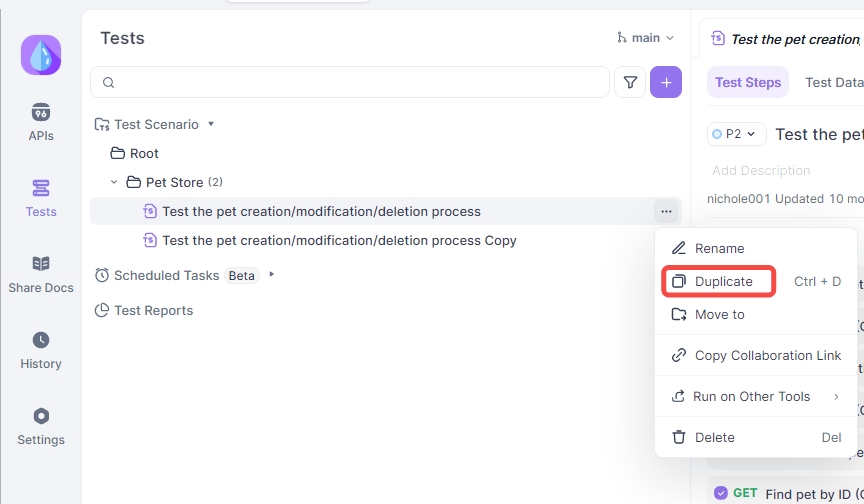Click the tests search input field
Viewport: 864px width, 504px height.
(x=350, y=83)
